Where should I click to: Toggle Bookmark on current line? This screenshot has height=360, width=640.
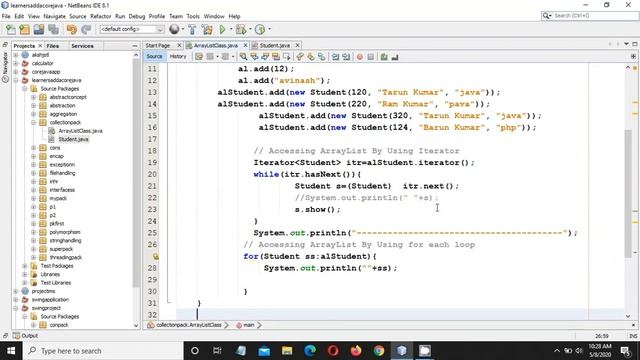tap(322, 57)
